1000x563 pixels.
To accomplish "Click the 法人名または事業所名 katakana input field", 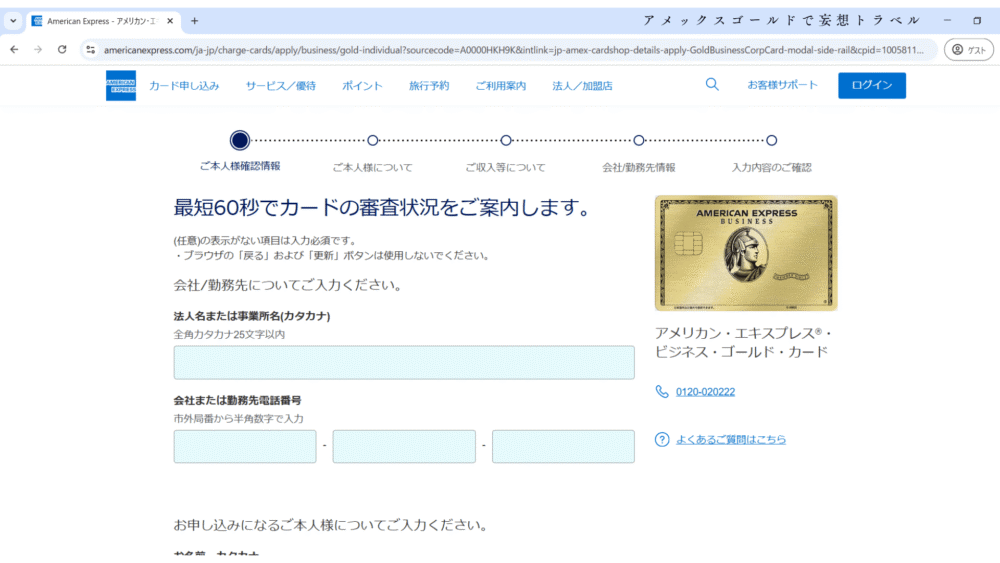I will (404, 363).
